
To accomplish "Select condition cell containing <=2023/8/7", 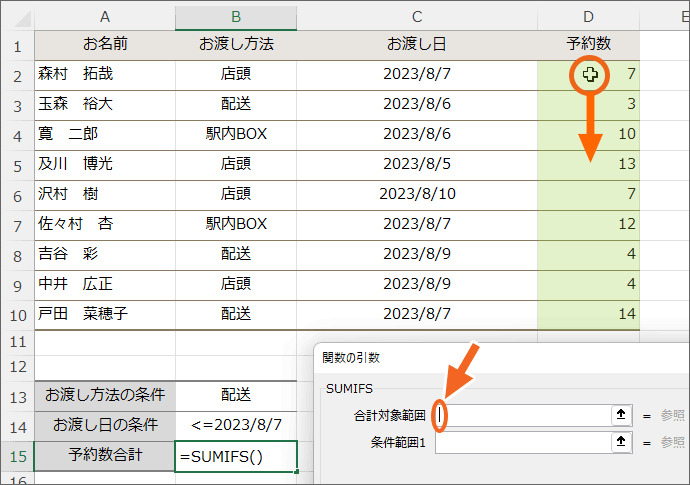I will pos(236,425).
